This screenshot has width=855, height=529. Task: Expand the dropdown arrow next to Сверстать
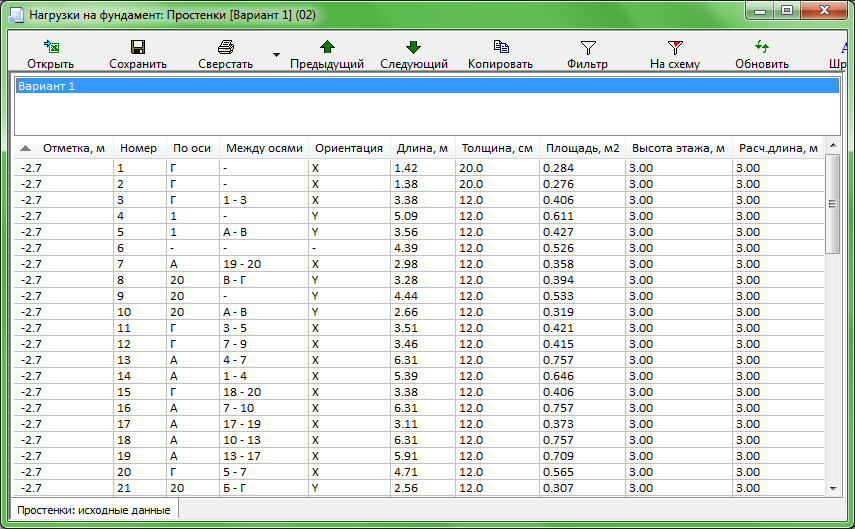[275, 54]
